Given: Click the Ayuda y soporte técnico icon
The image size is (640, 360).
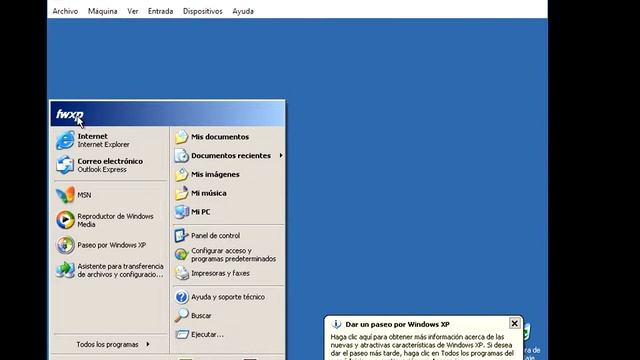Looking at the screenshot, I should (182, 297).
